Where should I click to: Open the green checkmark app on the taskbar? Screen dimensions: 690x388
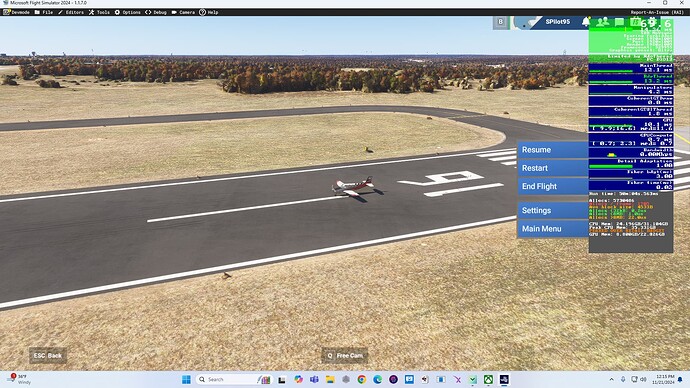(473, 379)
